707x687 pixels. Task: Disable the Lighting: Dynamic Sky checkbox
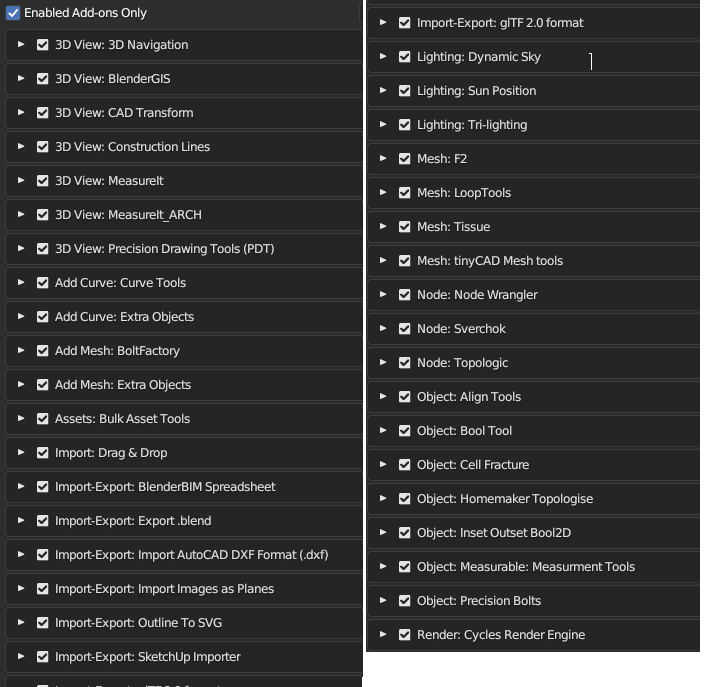404,57
